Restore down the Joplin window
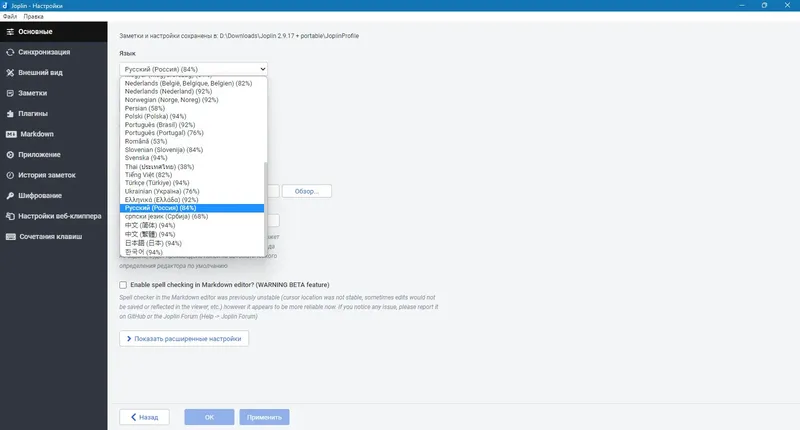Image resolution: width=800 pixels, height=430 pixels. pyautogui.click(x=764, y=5)
